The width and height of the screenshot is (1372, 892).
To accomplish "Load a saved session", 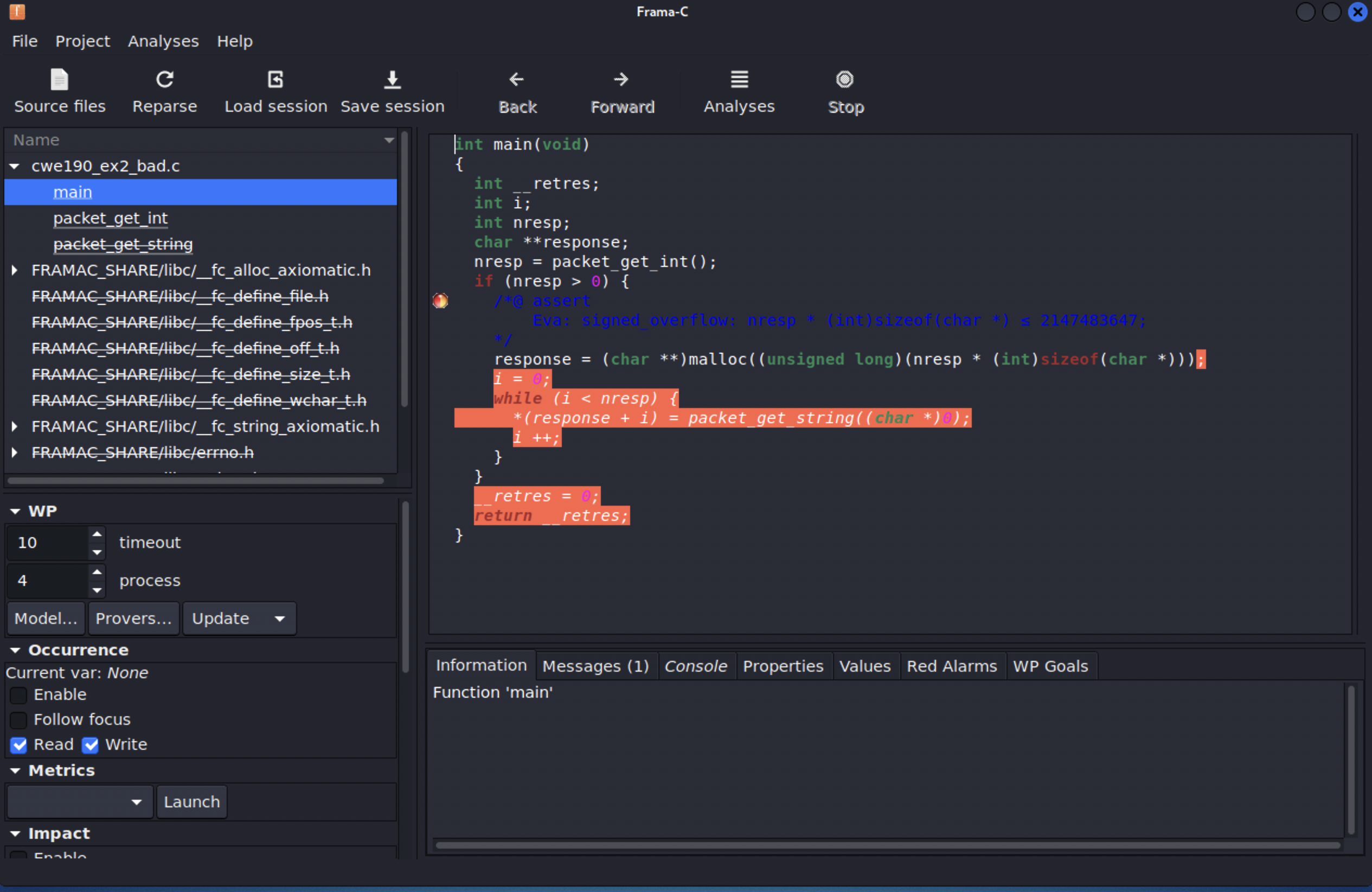I will tap(275, 92).
